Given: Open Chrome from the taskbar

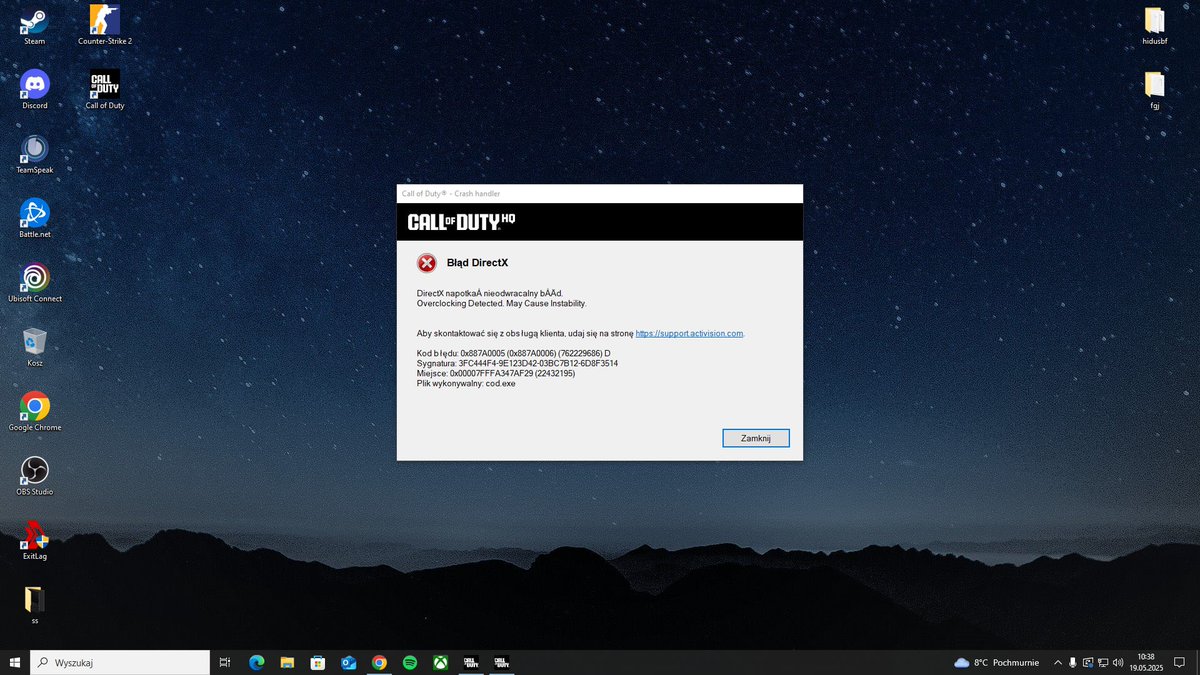Looking at the screenshot, I should pyautogui.click(x=379, y=662).
